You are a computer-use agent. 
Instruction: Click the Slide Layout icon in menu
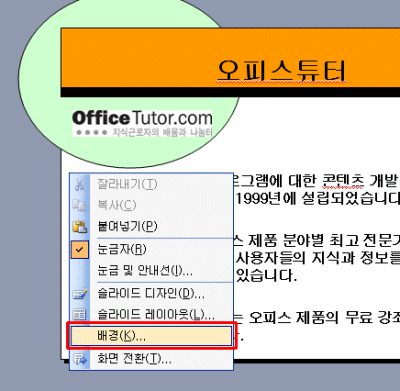[x=80, y=314]
